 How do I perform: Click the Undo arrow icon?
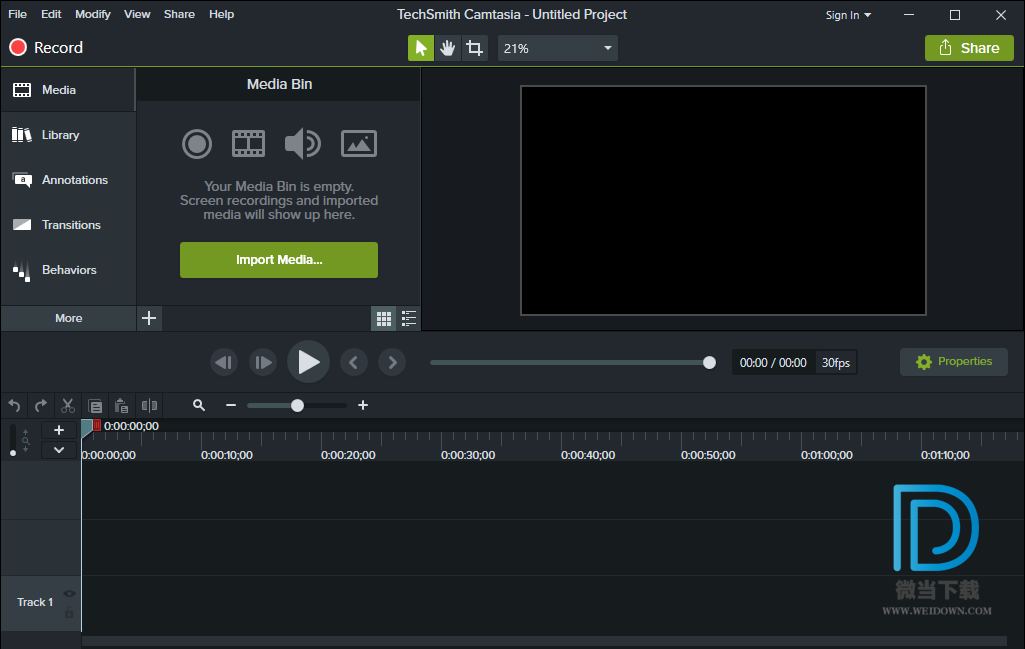[14, 406]
